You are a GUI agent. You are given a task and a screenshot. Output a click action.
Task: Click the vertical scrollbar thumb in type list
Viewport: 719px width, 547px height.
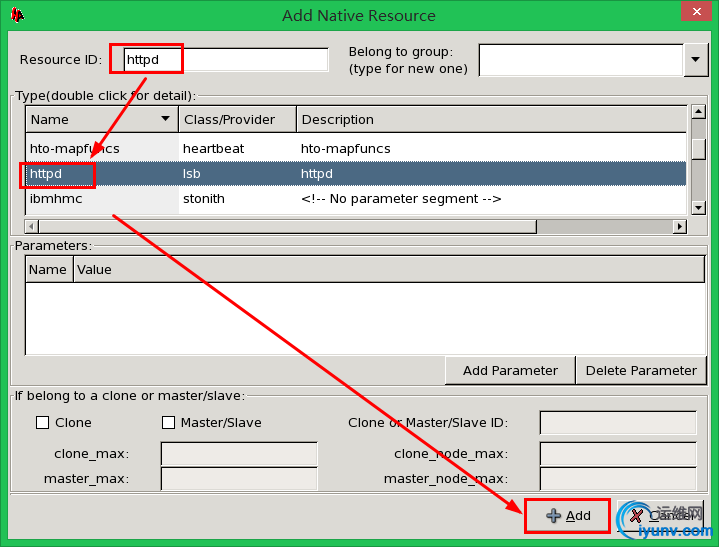coord(698,149)
